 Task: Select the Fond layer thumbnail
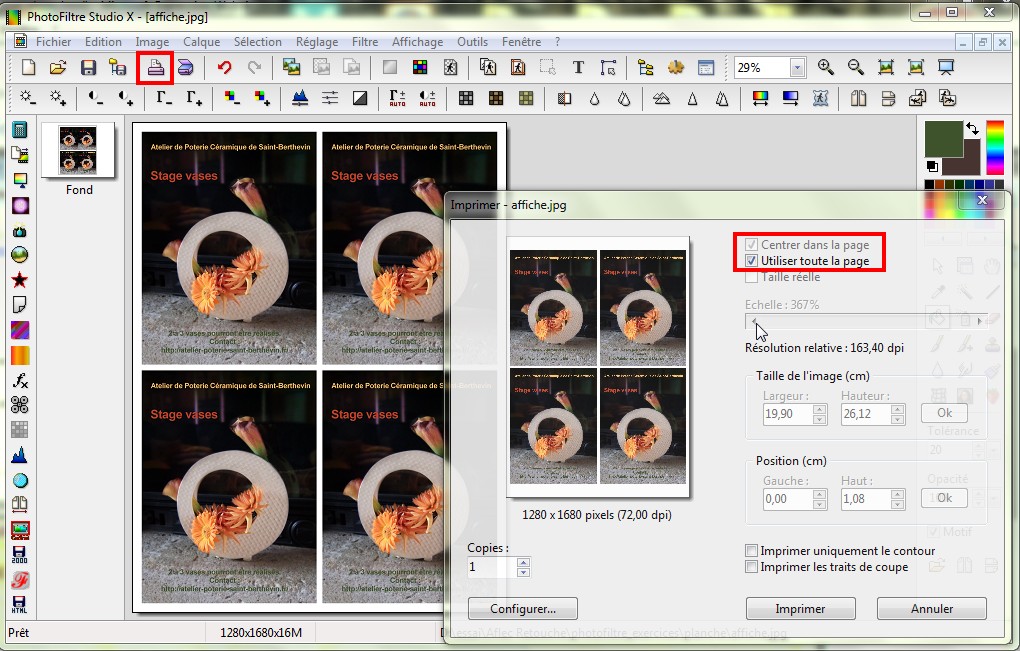pyautogui.click(x=78, y=150)
